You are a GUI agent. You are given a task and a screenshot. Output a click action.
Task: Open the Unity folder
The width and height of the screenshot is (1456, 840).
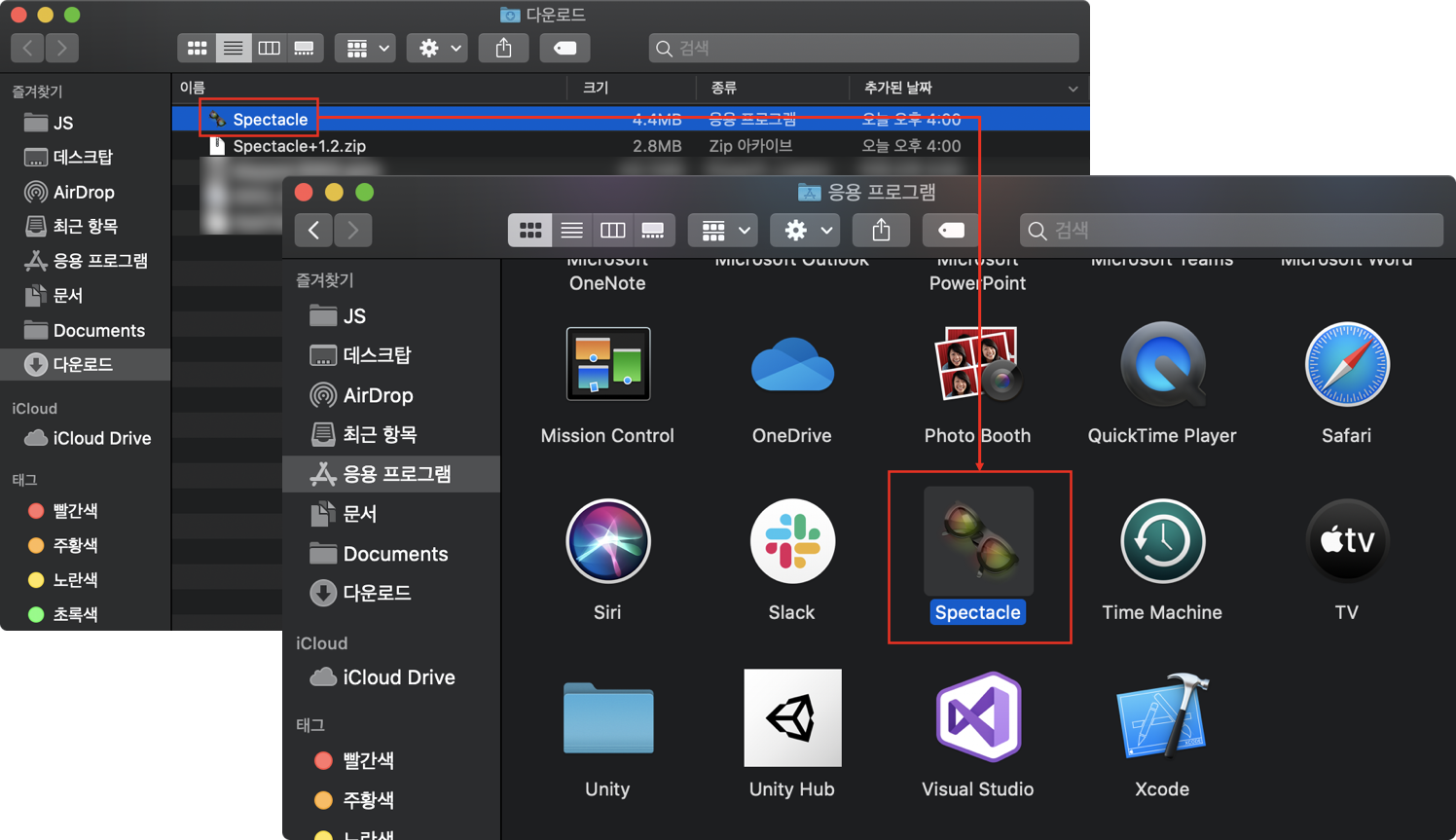pos(607,717)
